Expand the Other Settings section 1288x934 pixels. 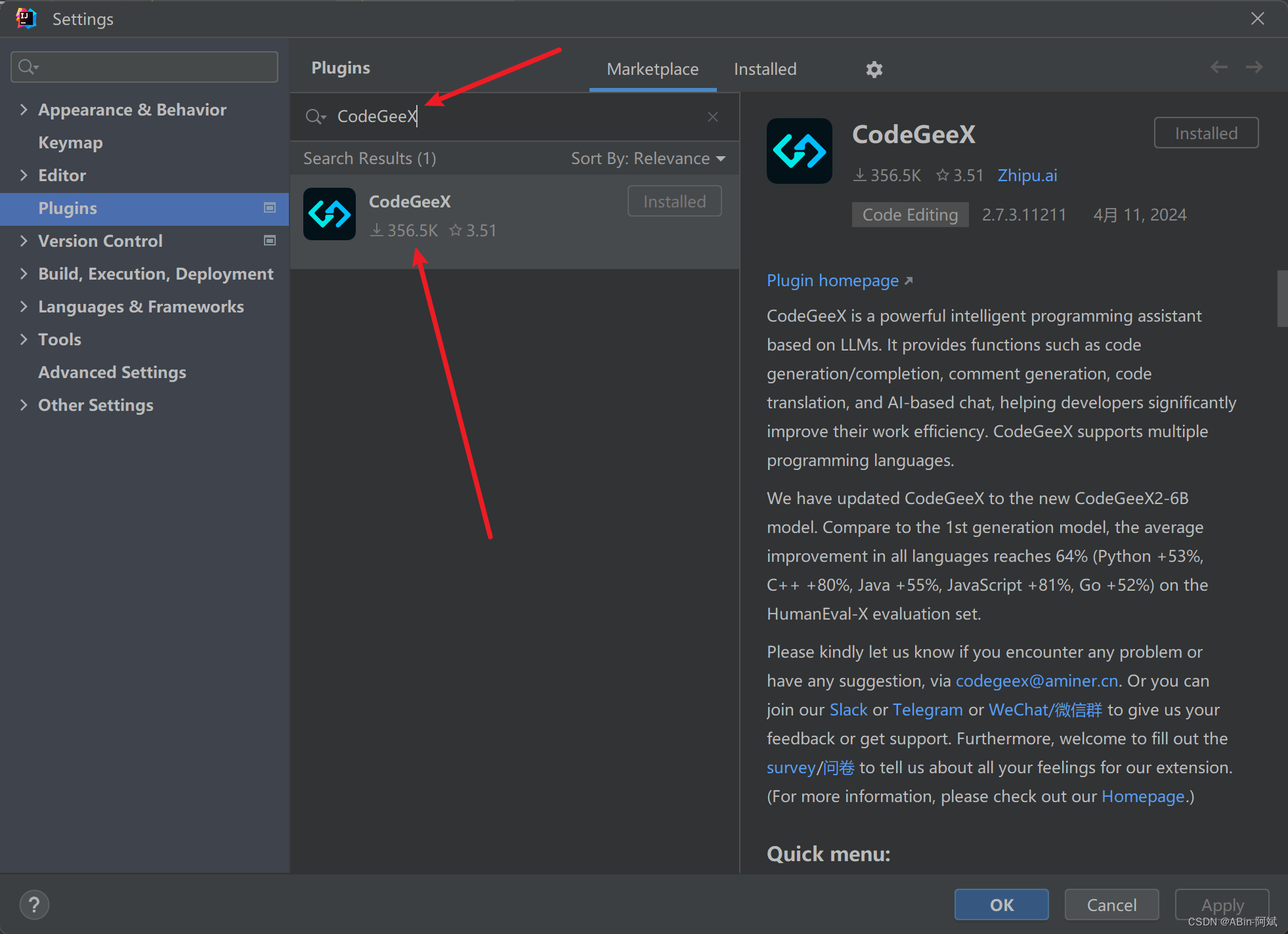point(24,405)
